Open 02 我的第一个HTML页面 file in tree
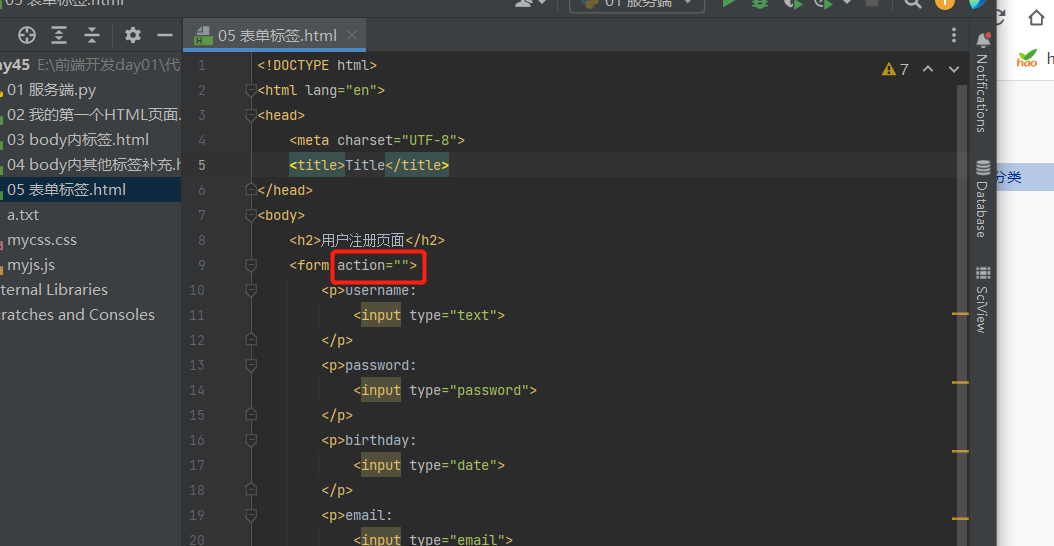The height and width of the screenshot is (546, 1054). tap(94, 115)
